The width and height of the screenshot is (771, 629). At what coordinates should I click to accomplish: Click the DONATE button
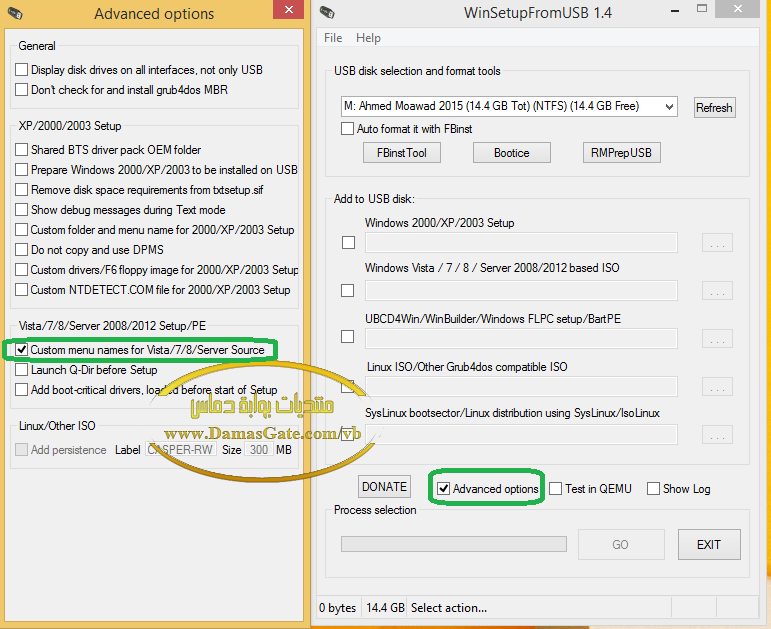385,487
